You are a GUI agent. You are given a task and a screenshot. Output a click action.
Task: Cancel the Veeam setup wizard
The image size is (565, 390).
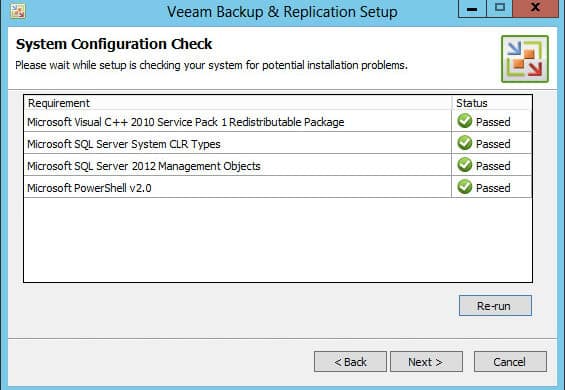click(510, 362)
